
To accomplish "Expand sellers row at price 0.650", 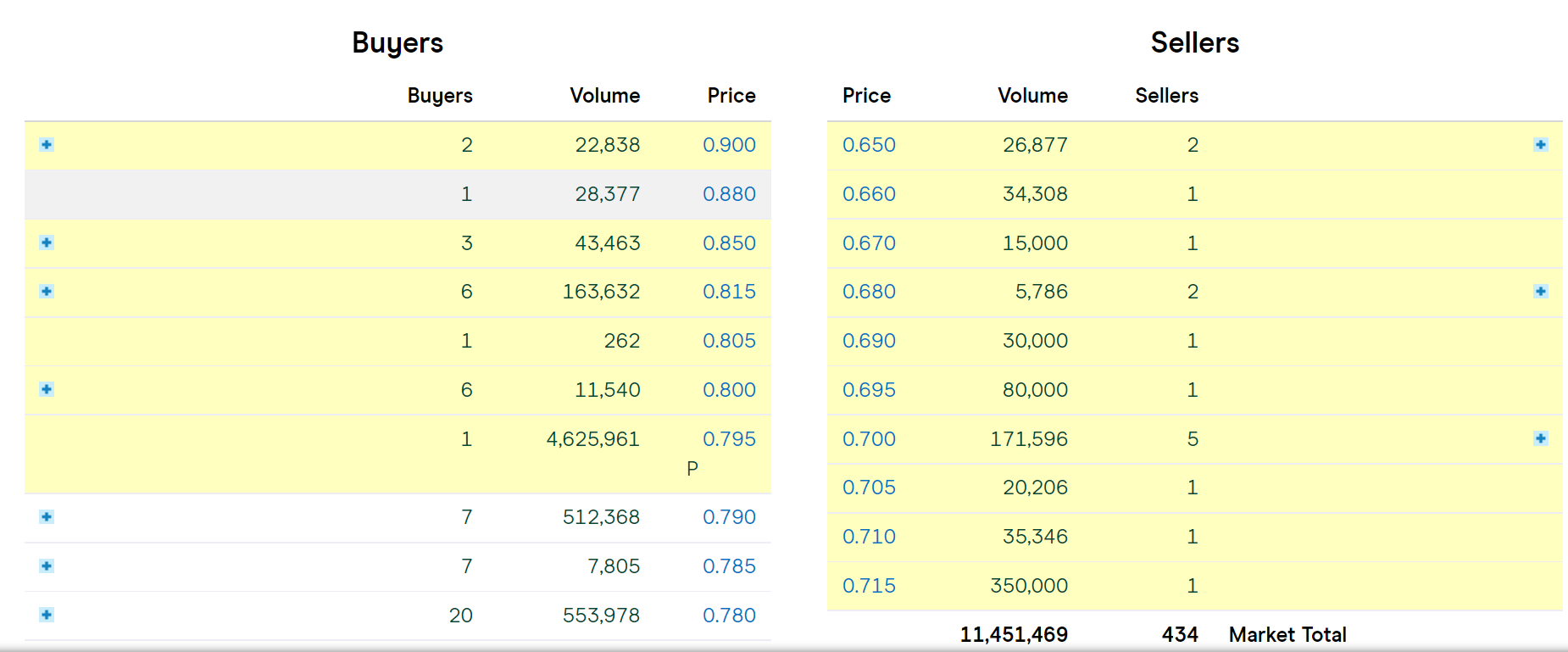I will (1540, 145).
